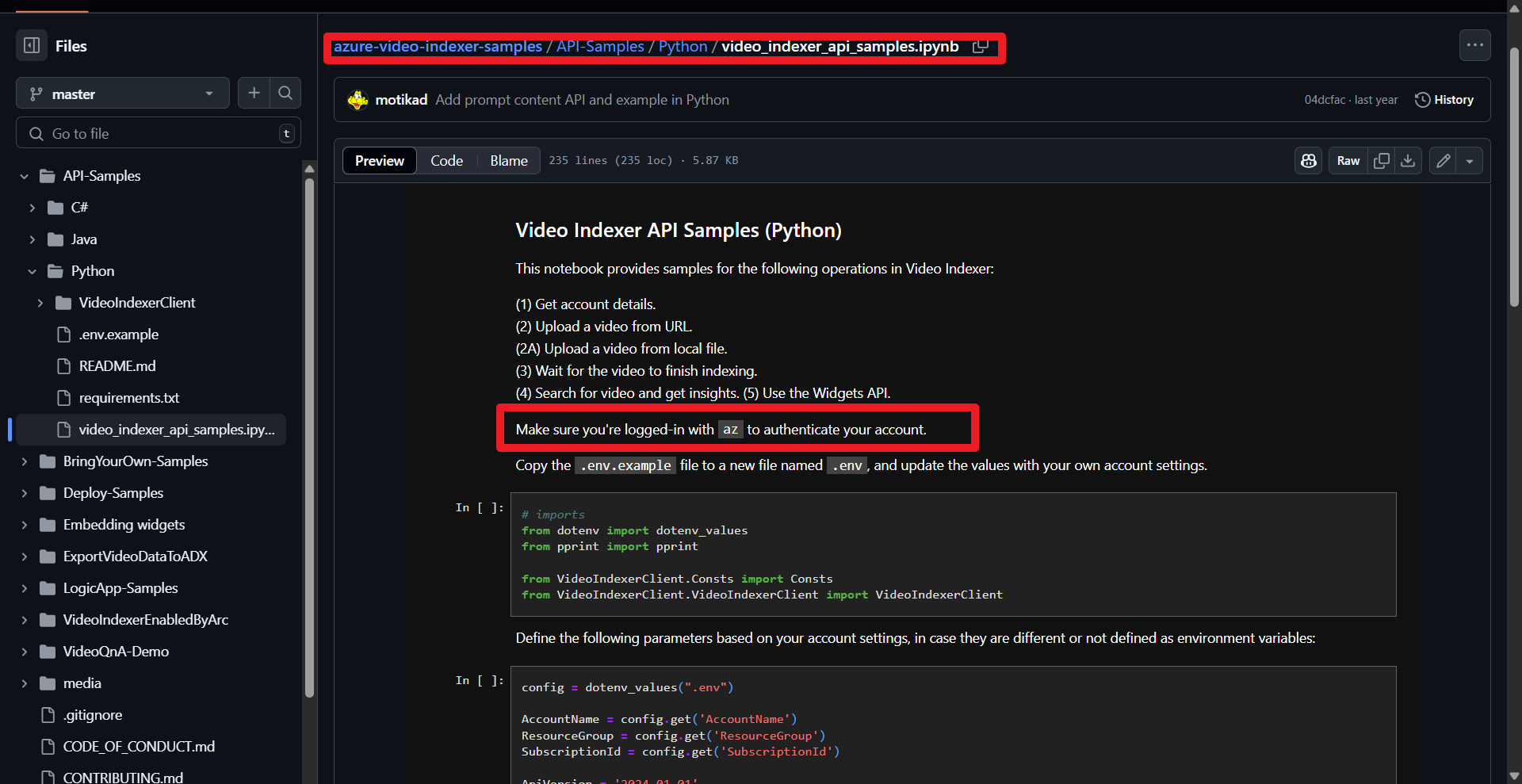
Task: Go to Python breadcrumb folder
Action: (683, 47)
